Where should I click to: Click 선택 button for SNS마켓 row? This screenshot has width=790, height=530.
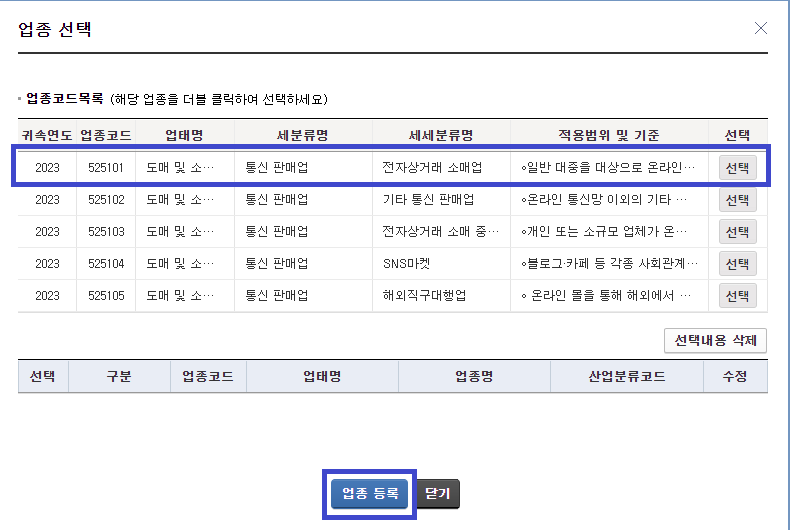[738, 263]
